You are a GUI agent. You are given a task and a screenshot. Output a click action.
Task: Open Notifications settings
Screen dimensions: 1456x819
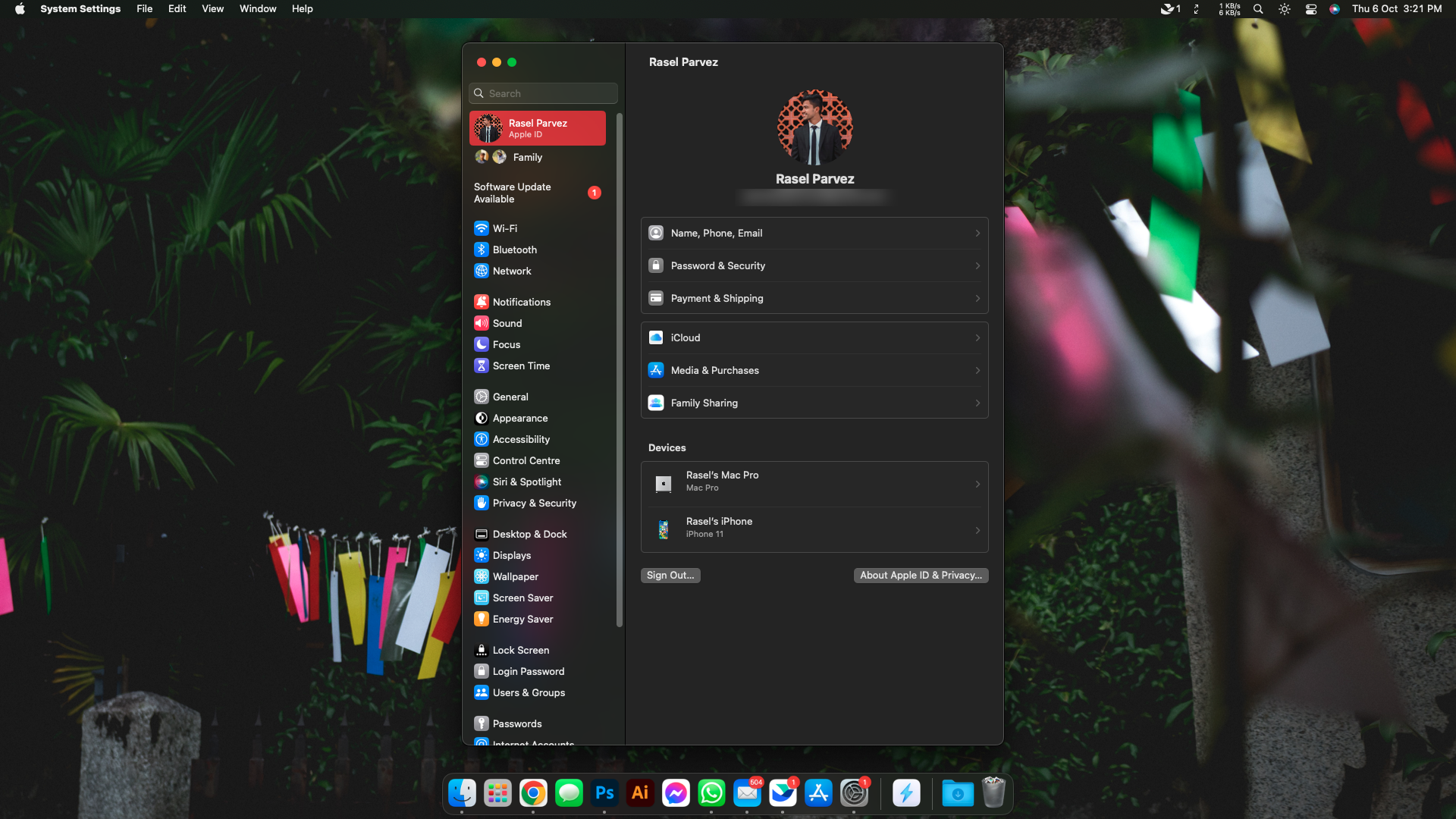(x=537, y=302)
